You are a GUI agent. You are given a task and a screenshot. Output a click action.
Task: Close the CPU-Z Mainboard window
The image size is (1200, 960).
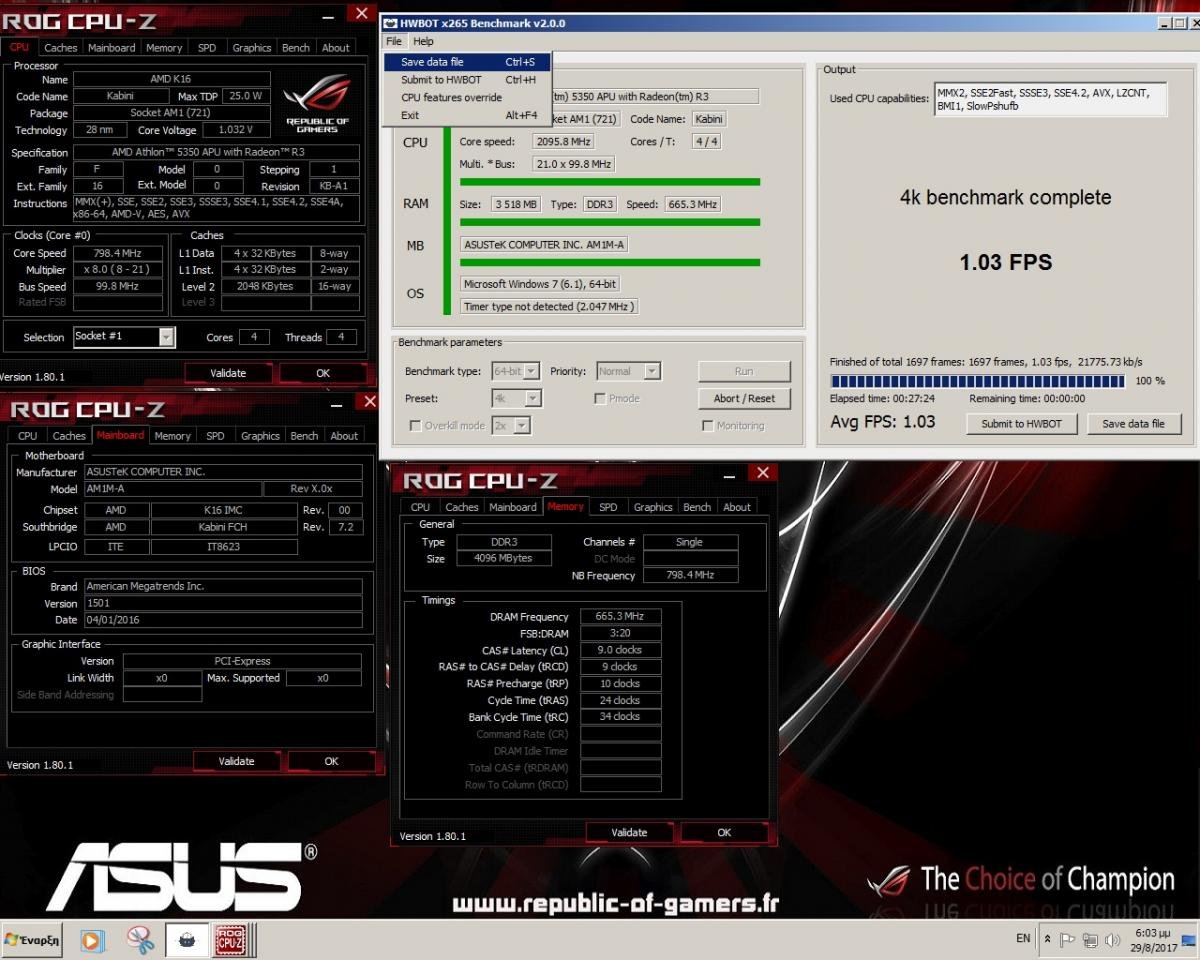[x=369, y=402]
